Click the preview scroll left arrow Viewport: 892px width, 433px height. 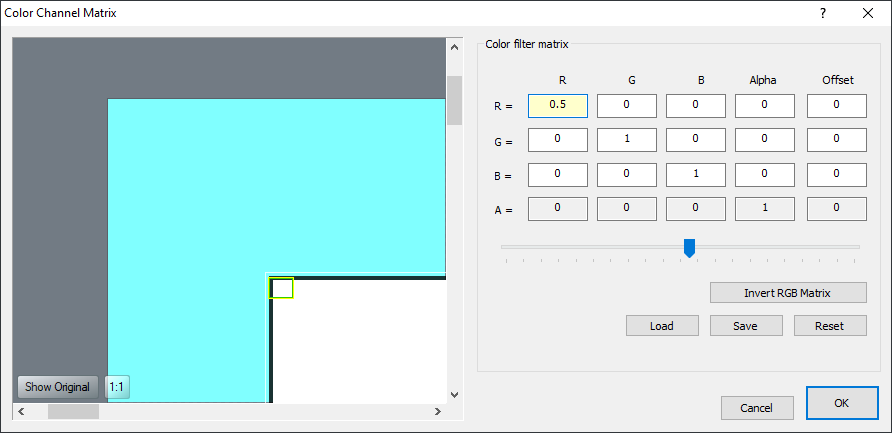point(21,411)
